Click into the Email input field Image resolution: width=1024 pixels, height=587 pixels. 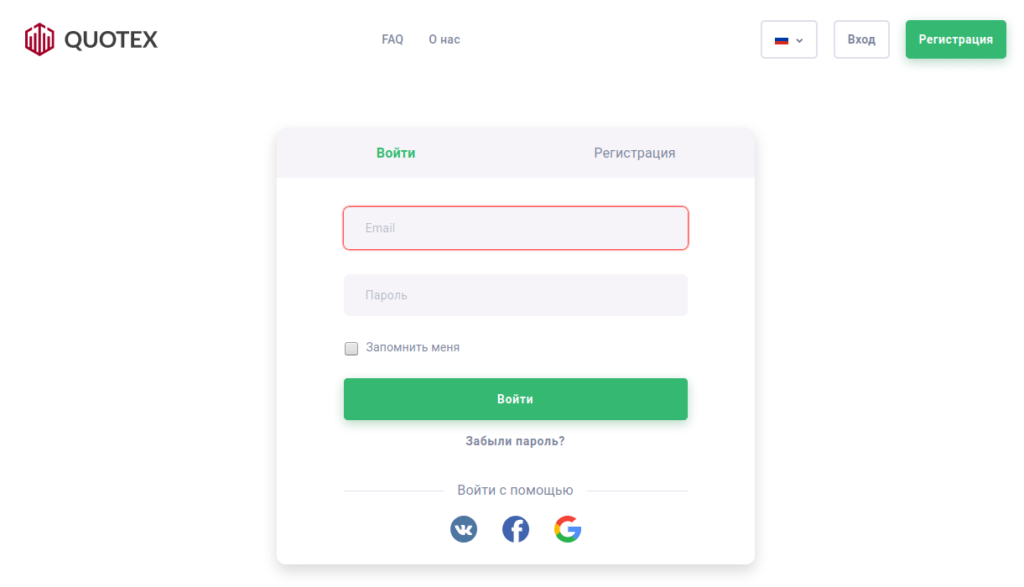[x=515, y=228]
